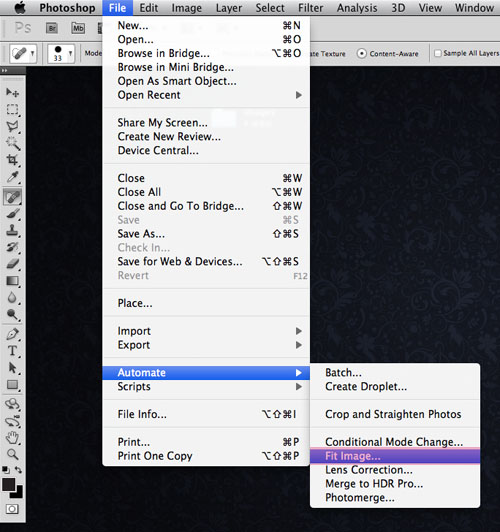Select the Move tool
The height and width of the screenshot is (532, 500).
13,92
